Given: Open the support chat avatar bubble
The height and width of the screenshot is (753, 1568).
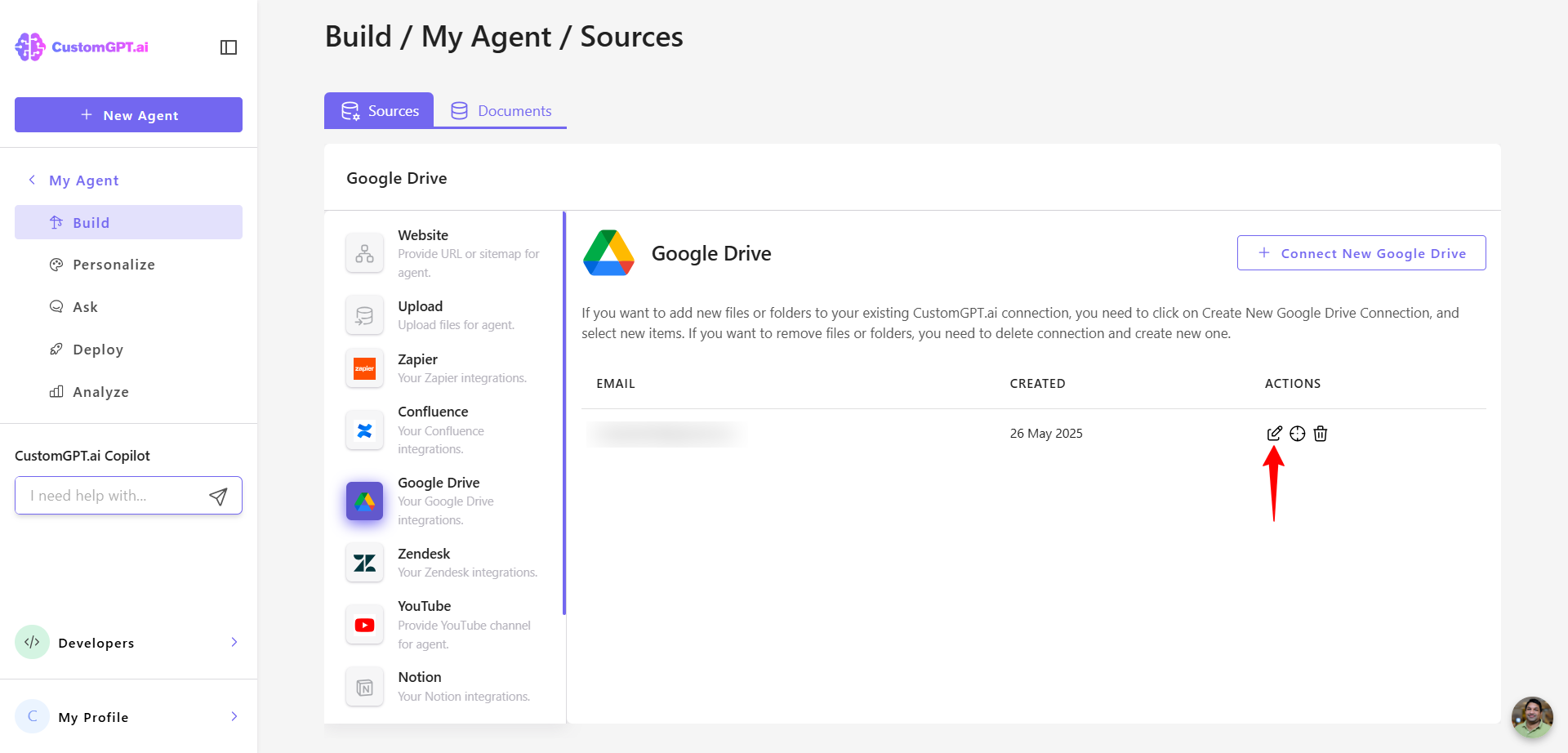Looking at the screenshot, I should coord(1532,717).
